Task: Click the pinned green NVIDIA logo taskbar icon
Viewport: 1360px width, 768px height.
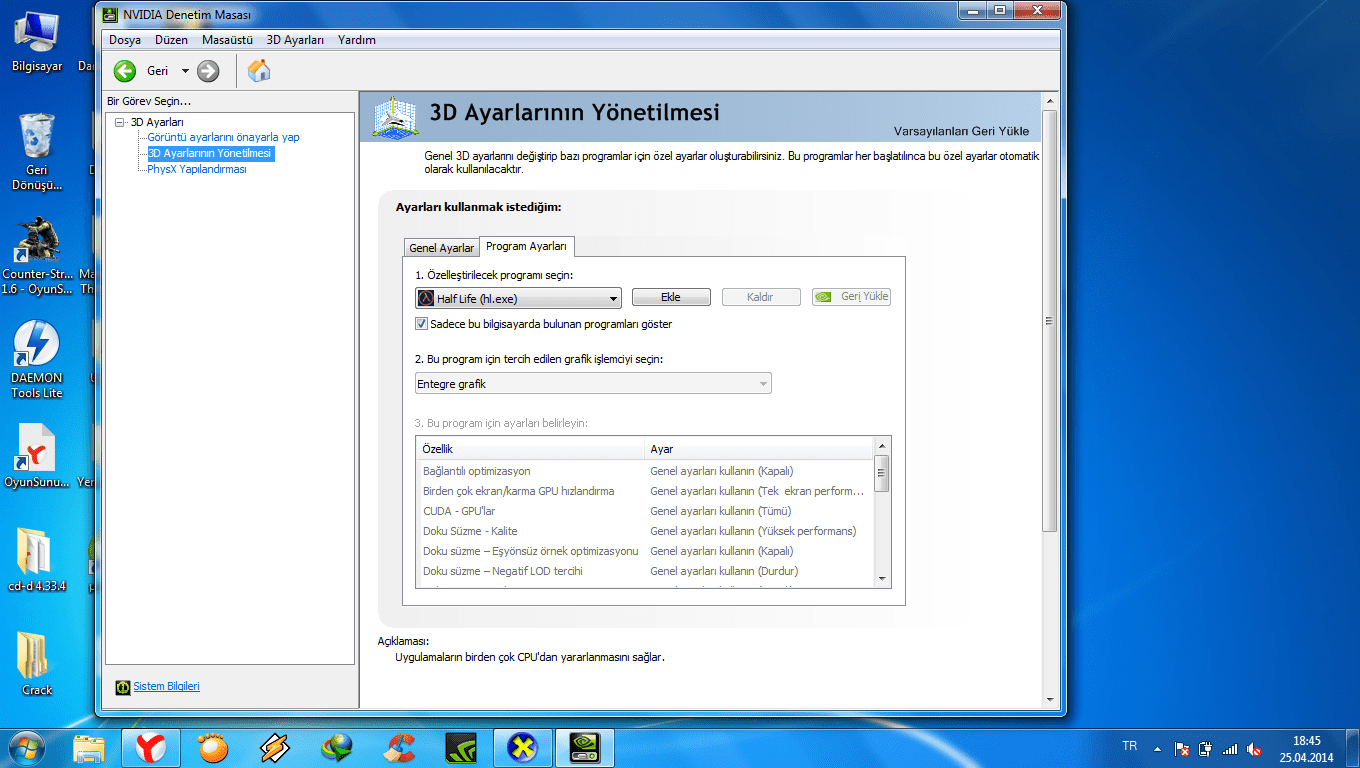Action: point(460,747)
